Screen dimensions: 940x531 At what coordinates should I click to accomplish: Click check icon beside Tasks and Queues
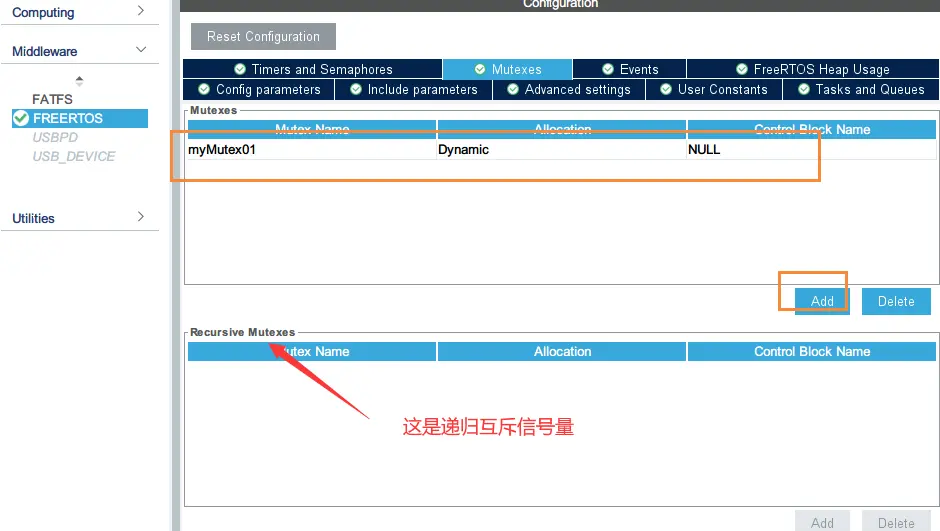803,89
